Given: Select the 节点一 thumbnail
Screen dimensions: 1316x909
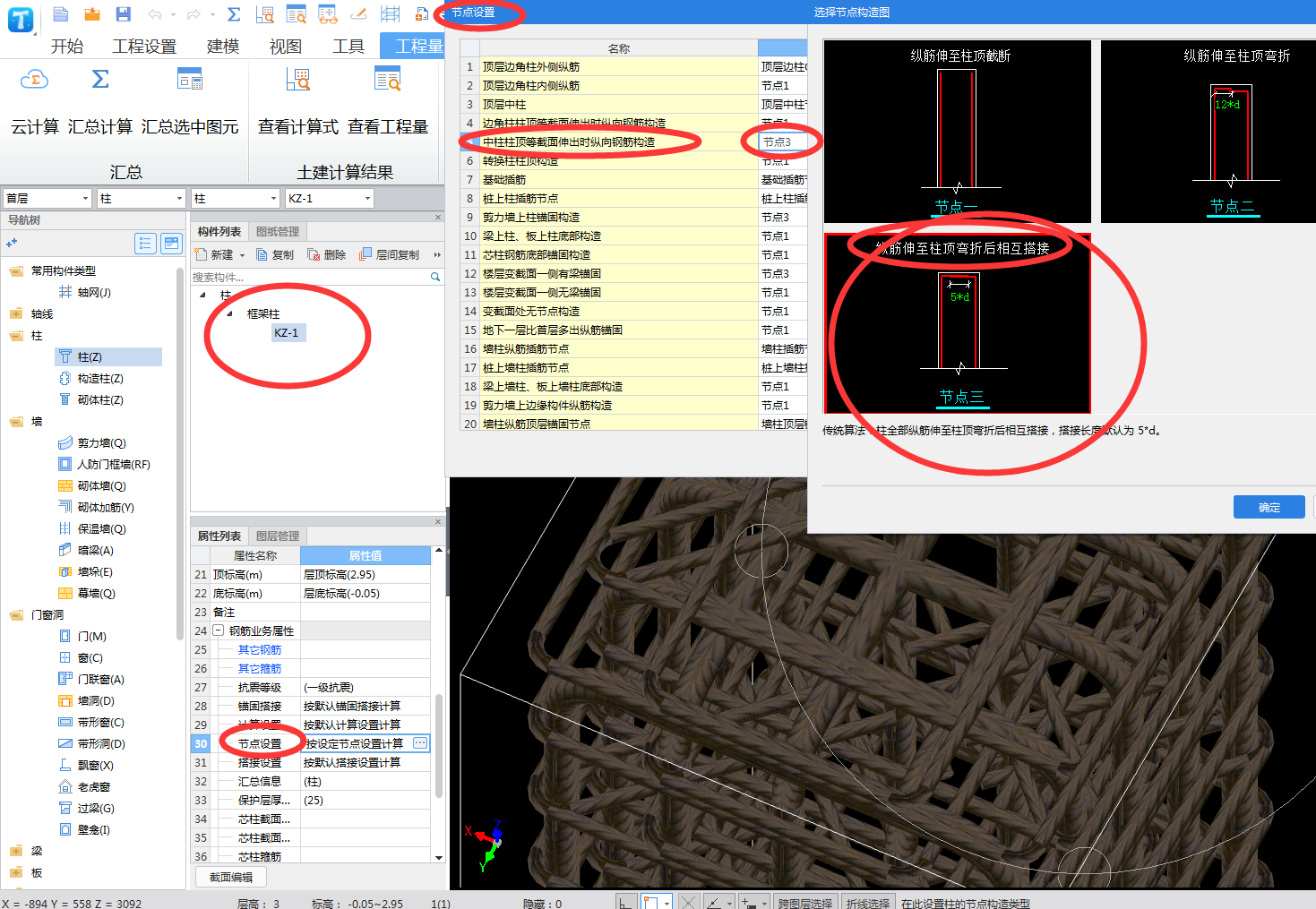Looking at the screenshot, I should coord(958,132).
